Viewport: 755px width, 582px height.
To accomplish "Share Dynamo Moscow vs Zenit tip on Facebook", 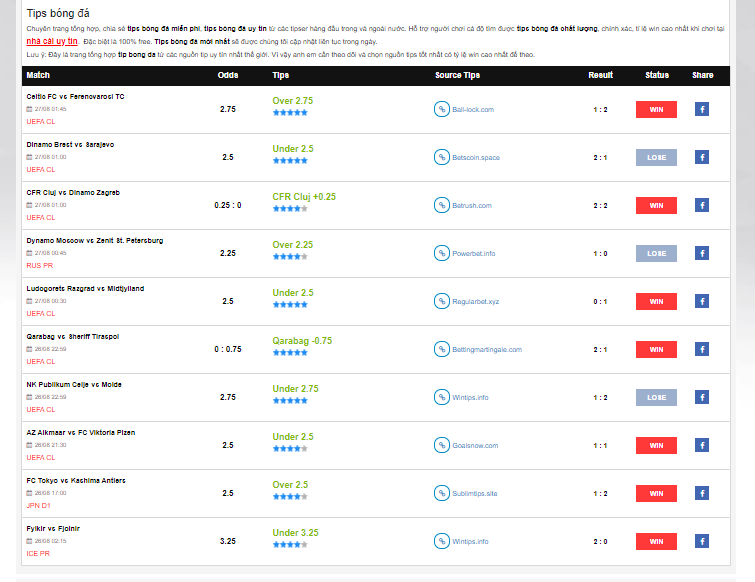I will coord(702,253).
